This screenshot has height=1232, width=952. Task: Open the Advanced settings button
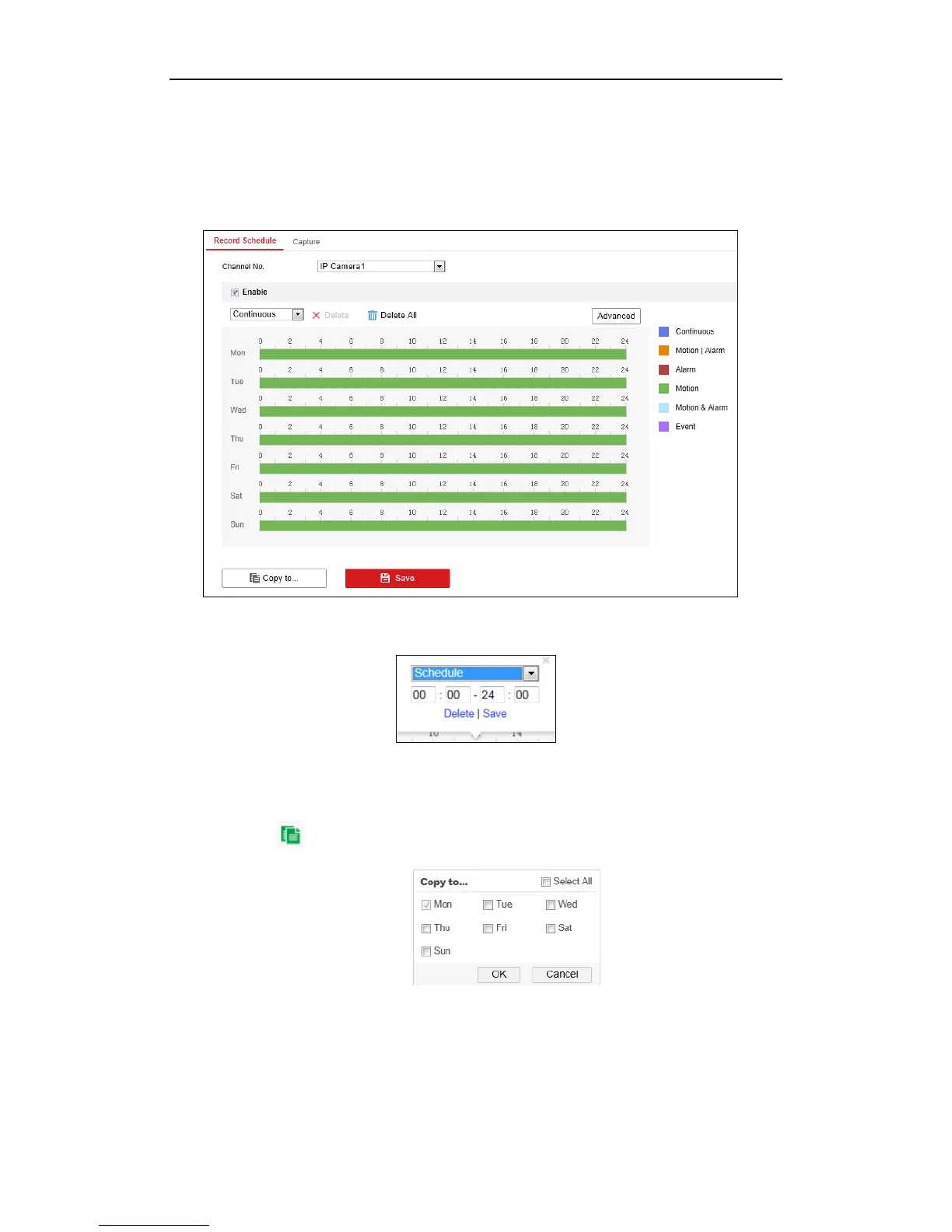click(x=616, y=316)
